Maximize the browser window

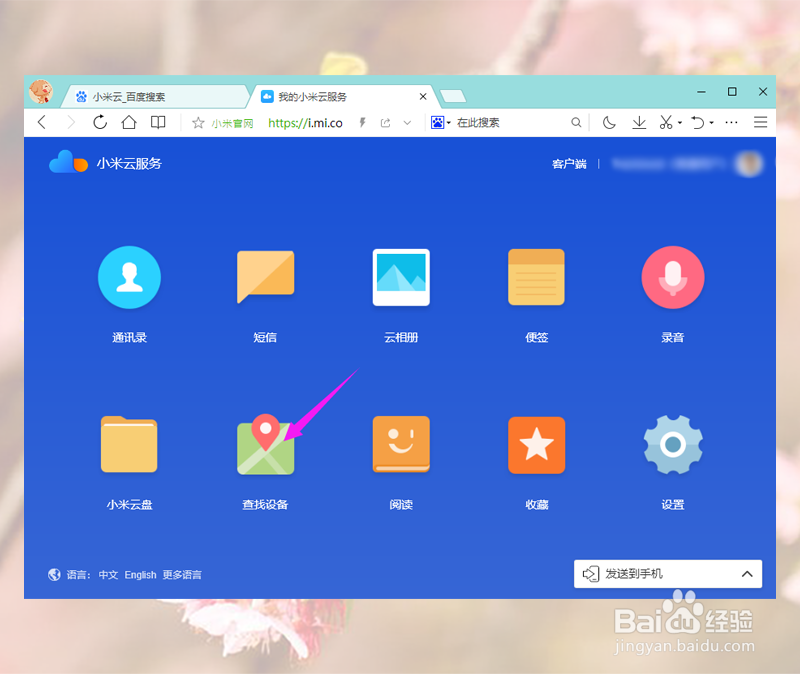point(732,92)
